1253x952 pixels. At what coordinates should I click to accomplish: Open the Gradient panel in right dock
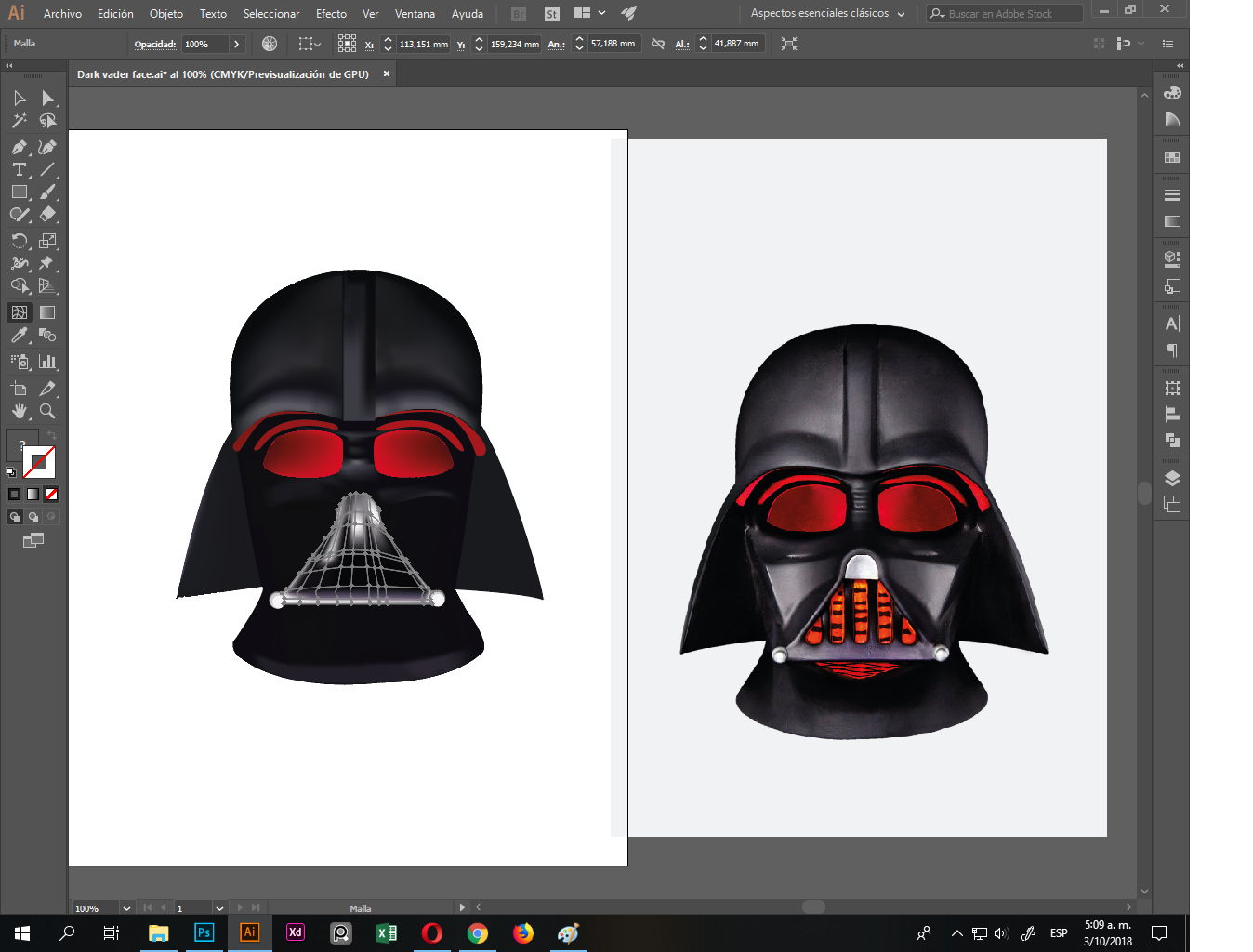(1172, 221)
